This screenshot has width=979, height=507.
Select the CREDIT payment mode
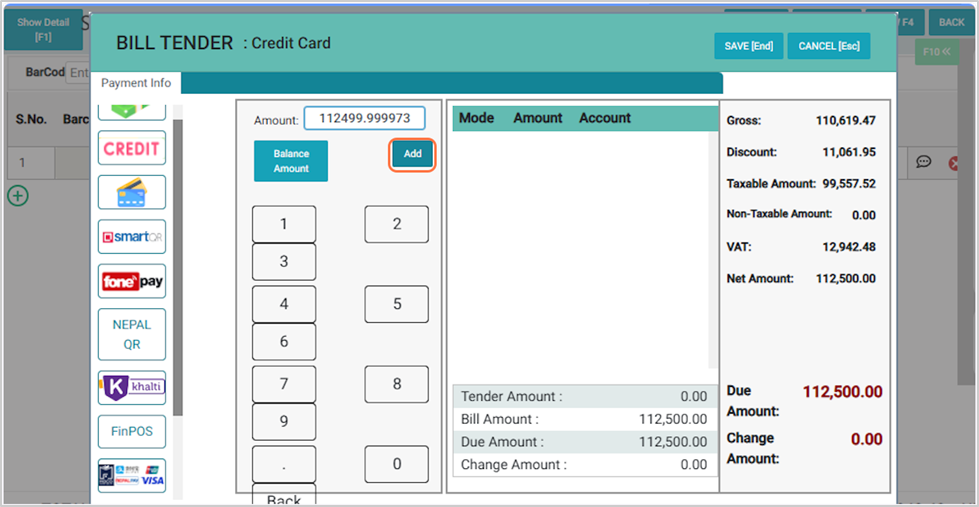pyautogui.click(x=132, y=148)
